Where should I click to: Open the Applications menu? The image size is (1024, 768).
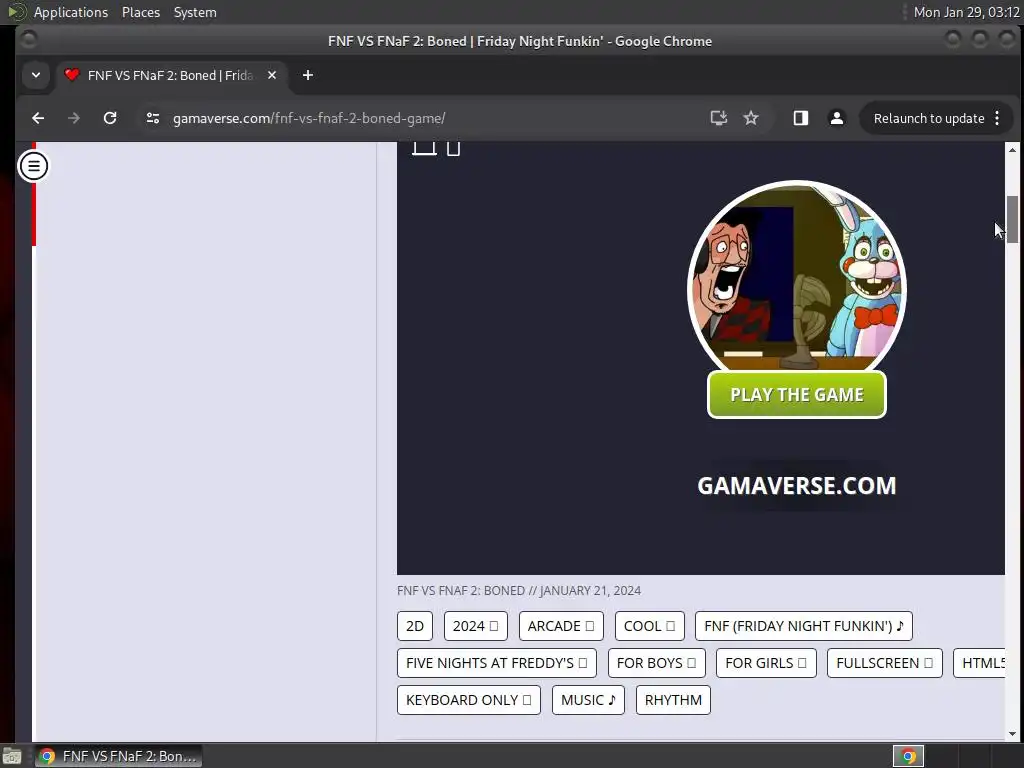71,12
